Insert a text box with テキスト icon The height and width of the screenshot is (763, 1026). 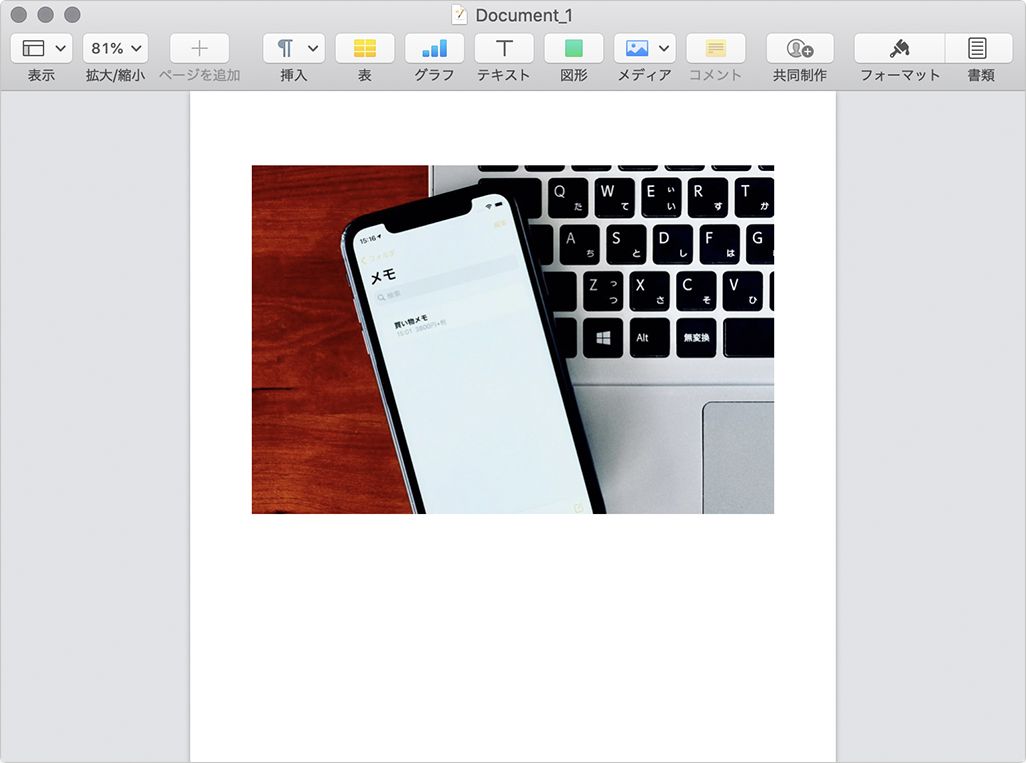point(504,48)
